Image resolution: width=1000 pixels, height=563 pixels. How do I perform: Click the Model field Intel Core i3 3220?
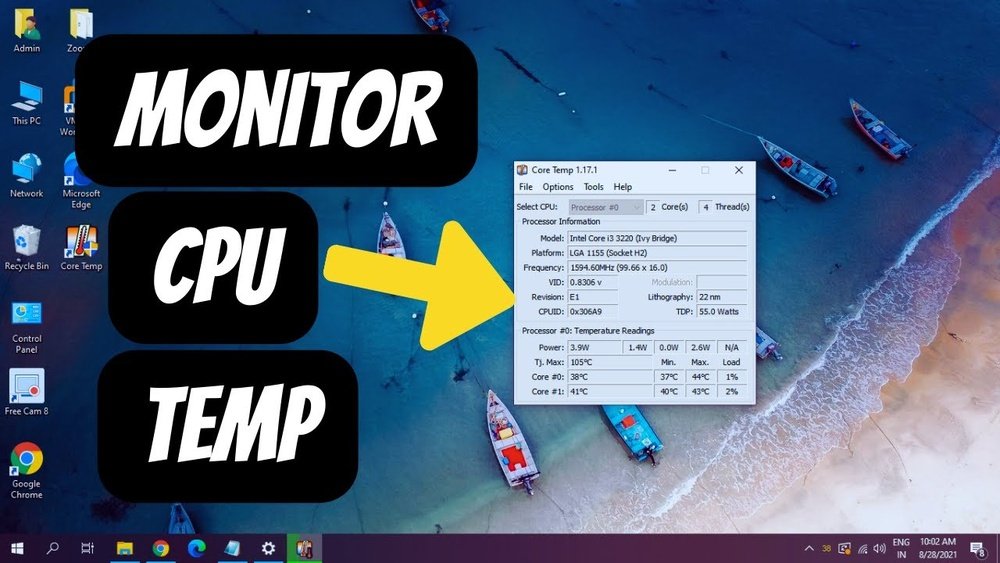coord(658,238)
